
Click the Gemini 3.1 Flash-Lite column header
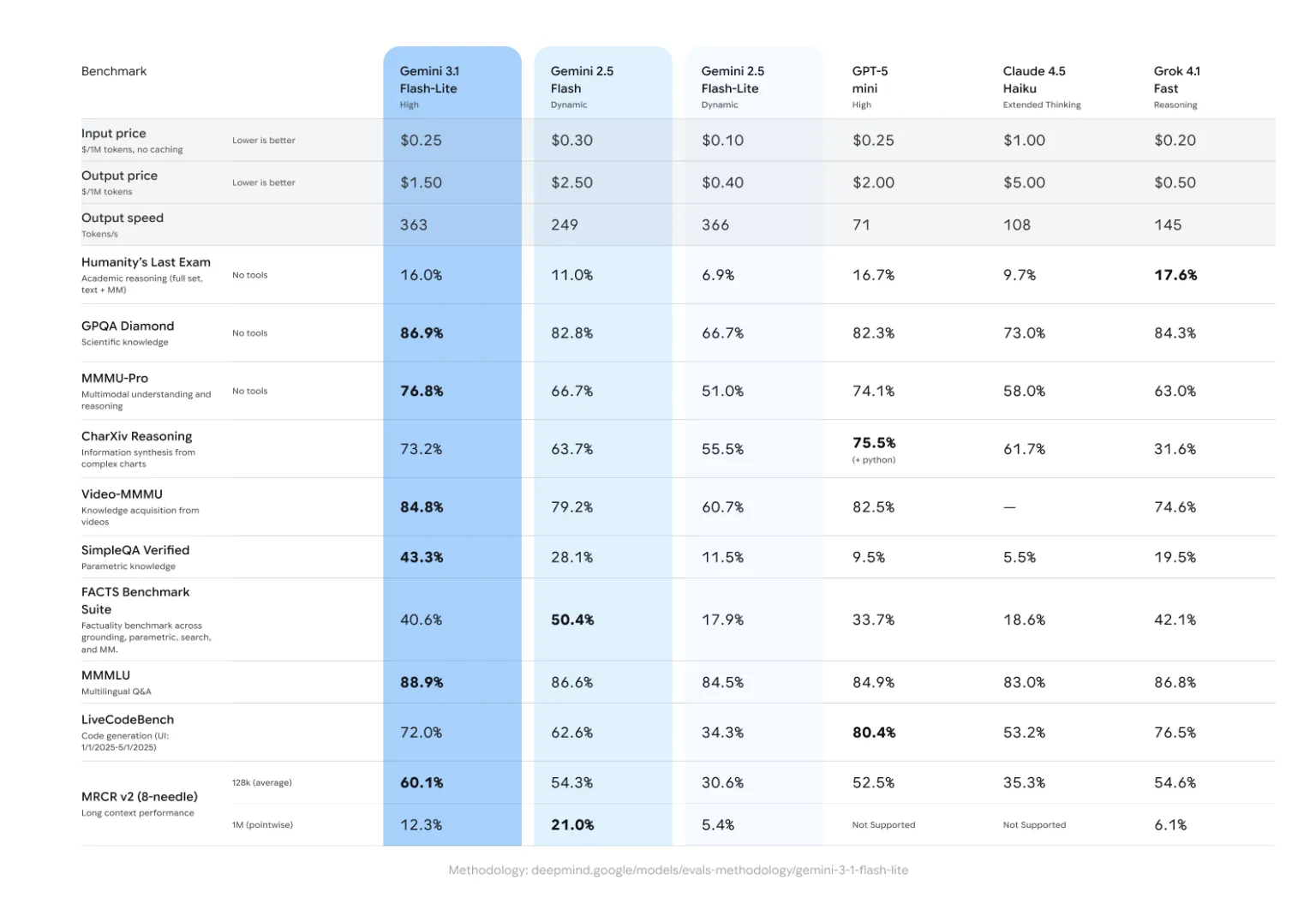pyautogui.click(x=428, y=80)
